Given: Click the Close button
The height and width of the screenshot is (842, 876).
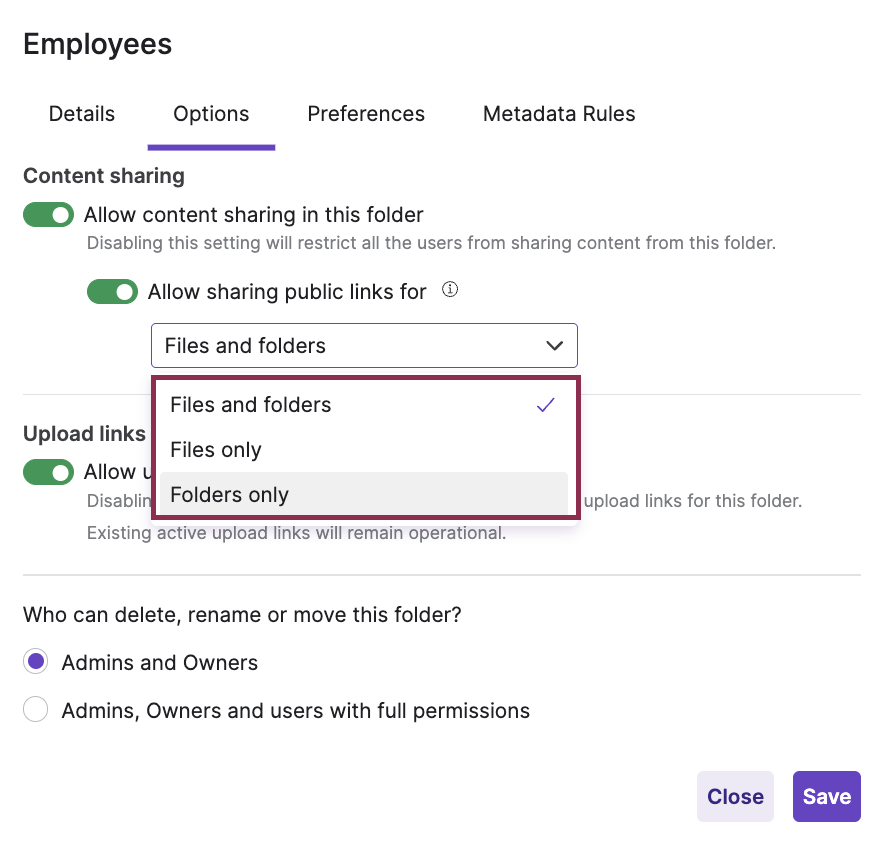Looking at the screenshot, I should (735, 796).
